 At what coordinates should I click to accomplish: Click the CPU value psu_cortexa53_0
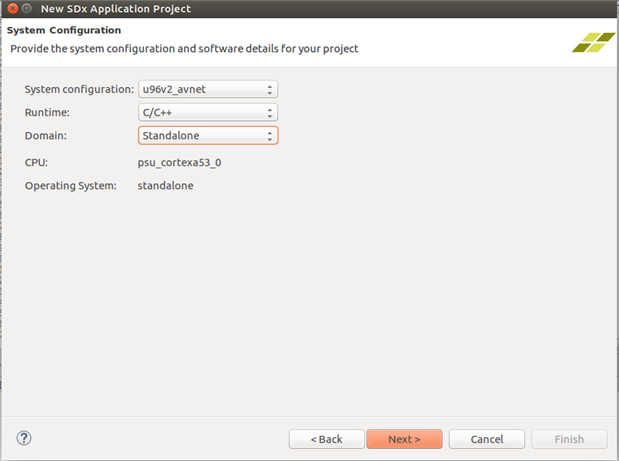tap(179, 161)
